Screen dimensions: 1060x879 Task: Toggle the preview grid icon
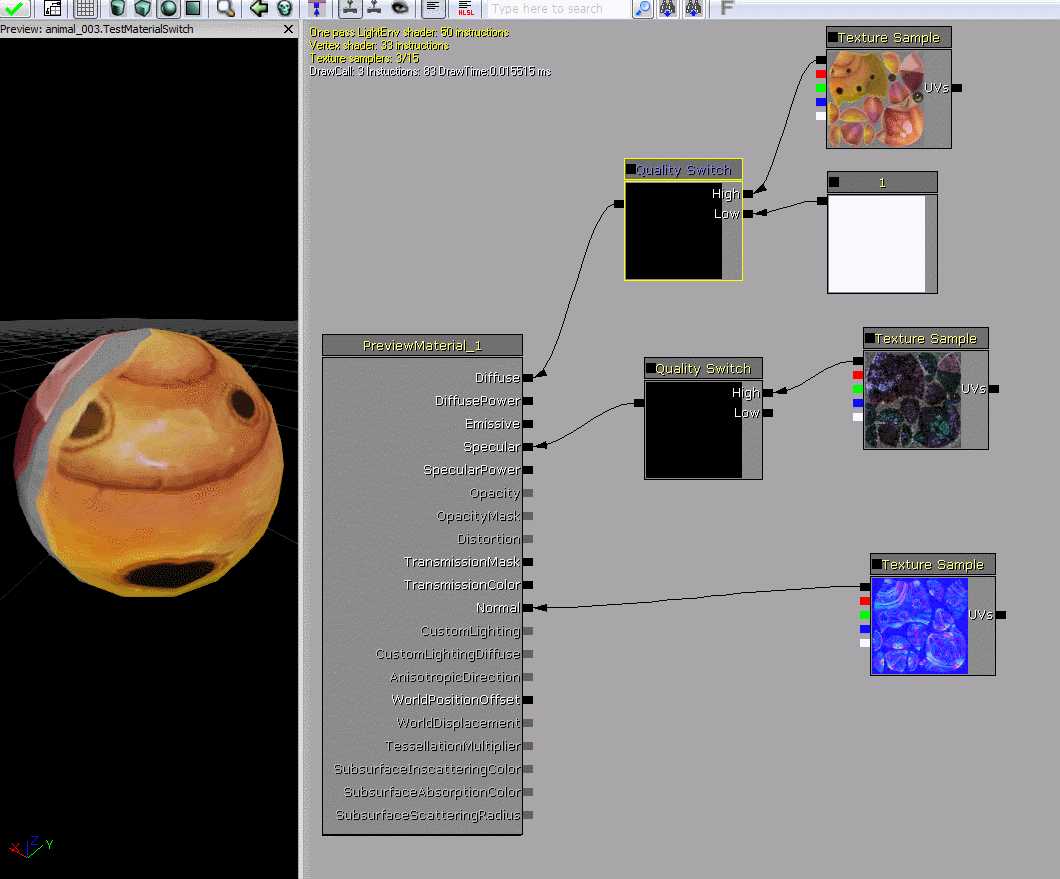point(85,8)
